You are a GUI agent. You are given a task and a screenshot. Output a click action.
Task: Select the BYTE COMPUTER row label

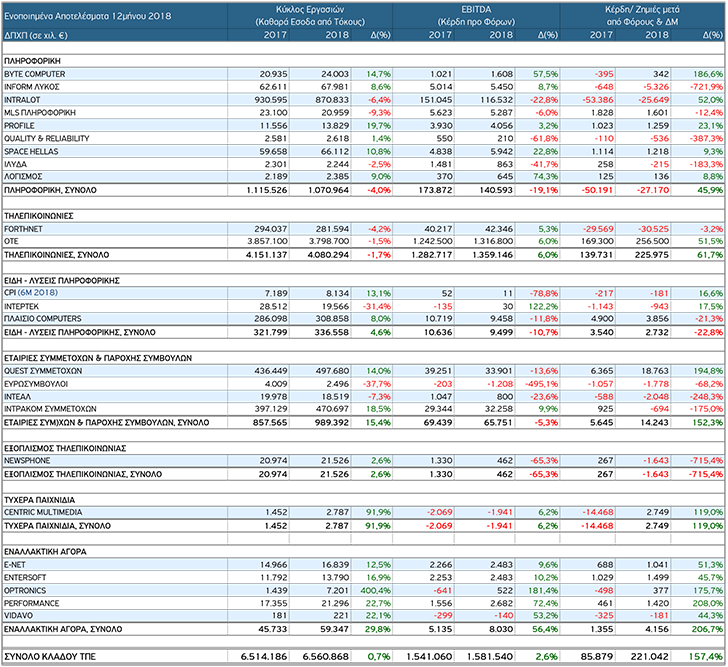34,74
